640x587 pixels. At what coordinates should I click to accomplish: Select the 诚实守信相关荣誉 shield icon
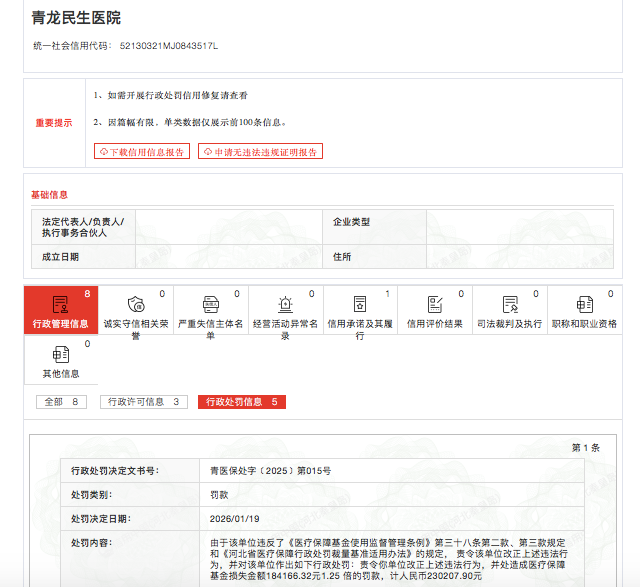(x=135, y=304)
